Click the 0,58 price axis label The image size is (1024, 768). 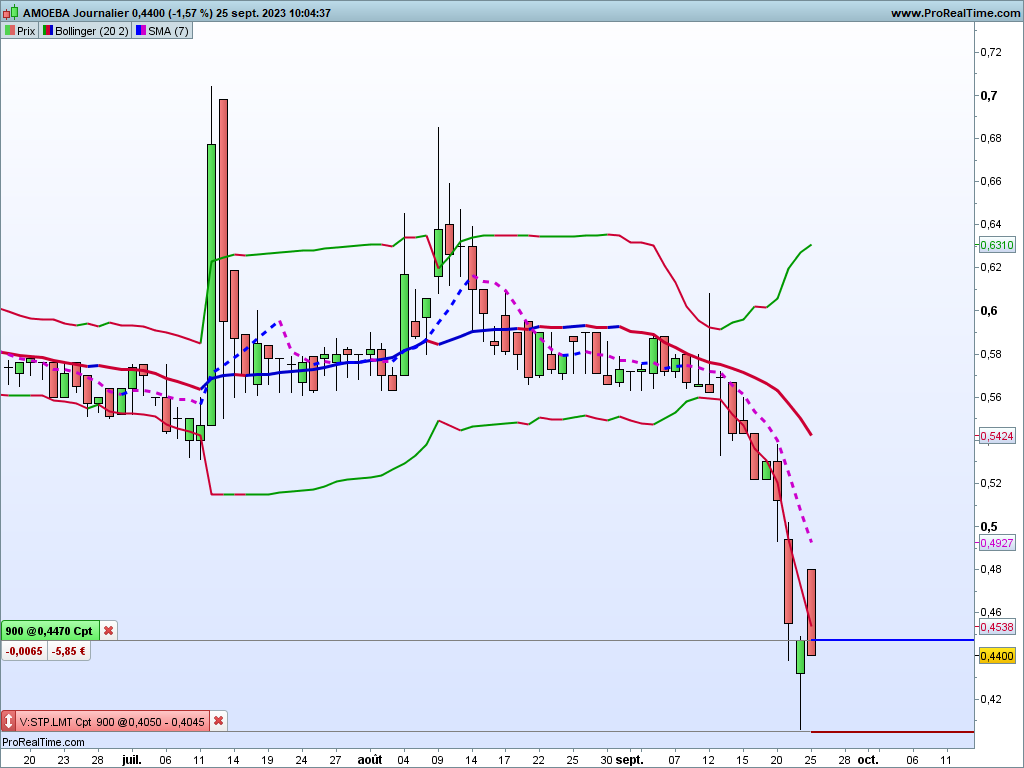pyautogui.click(x=991, y=354)
